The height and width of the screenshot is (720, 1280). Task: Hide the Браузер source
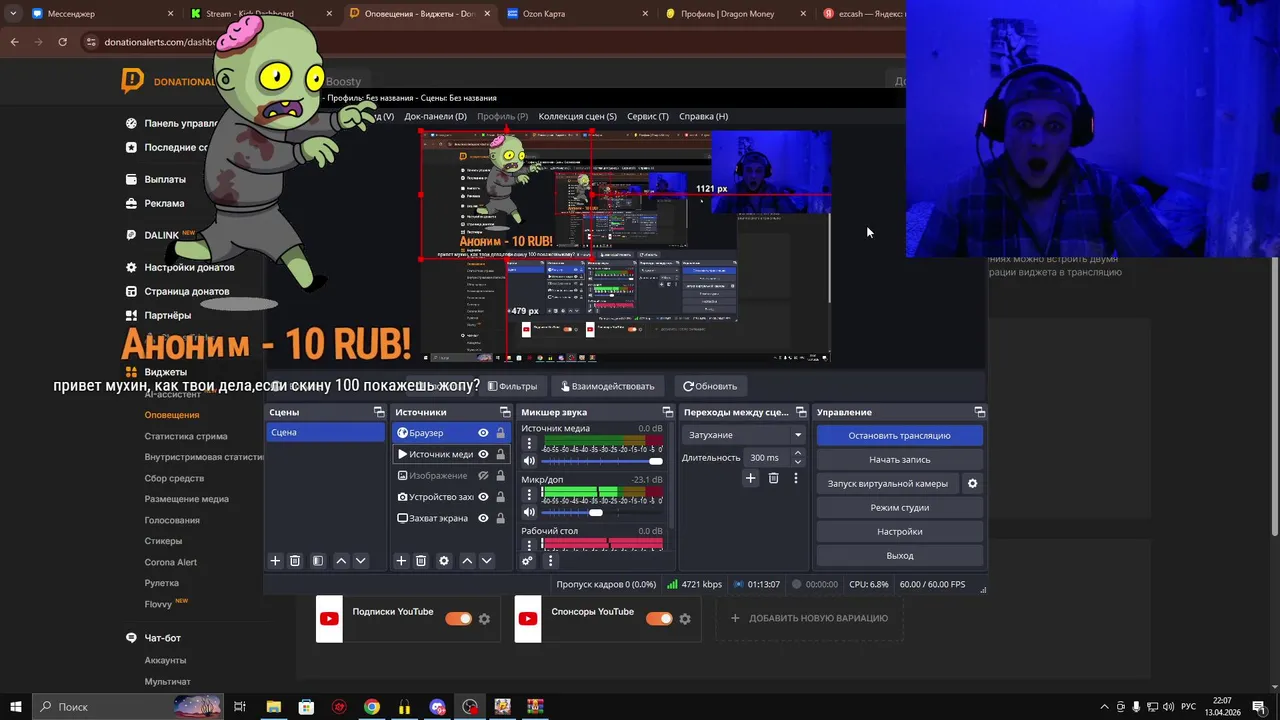[x=483, y=433]
